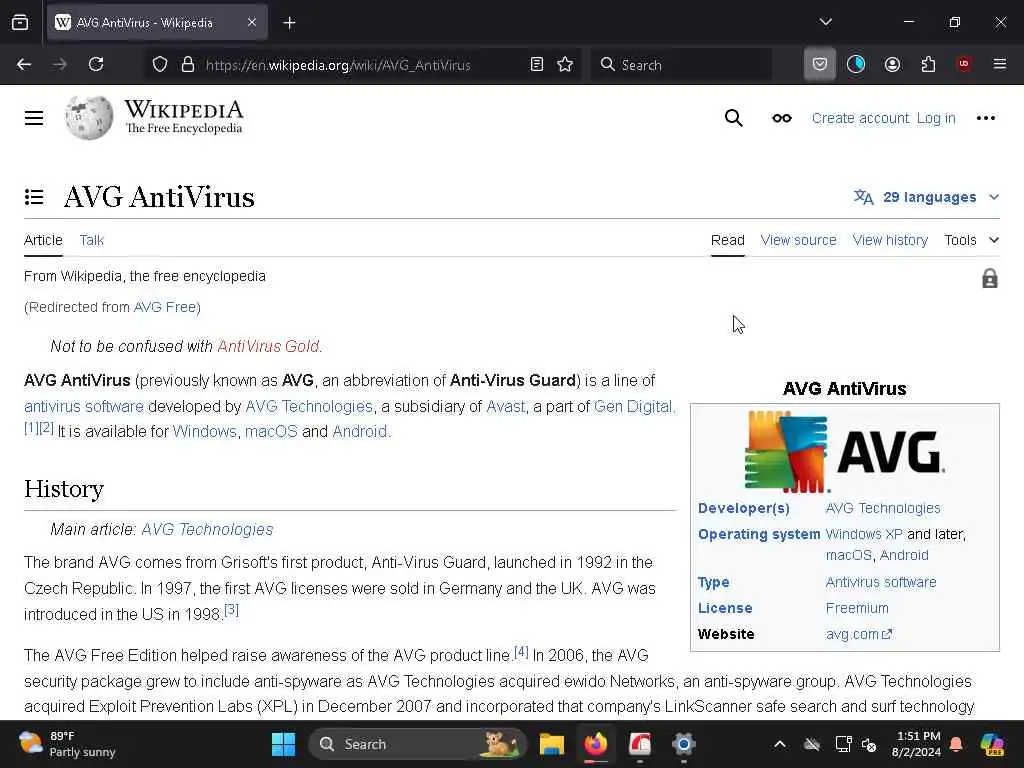Jump to citation [2]
The height and width of the screenshot is (768, 1024).
46,428
